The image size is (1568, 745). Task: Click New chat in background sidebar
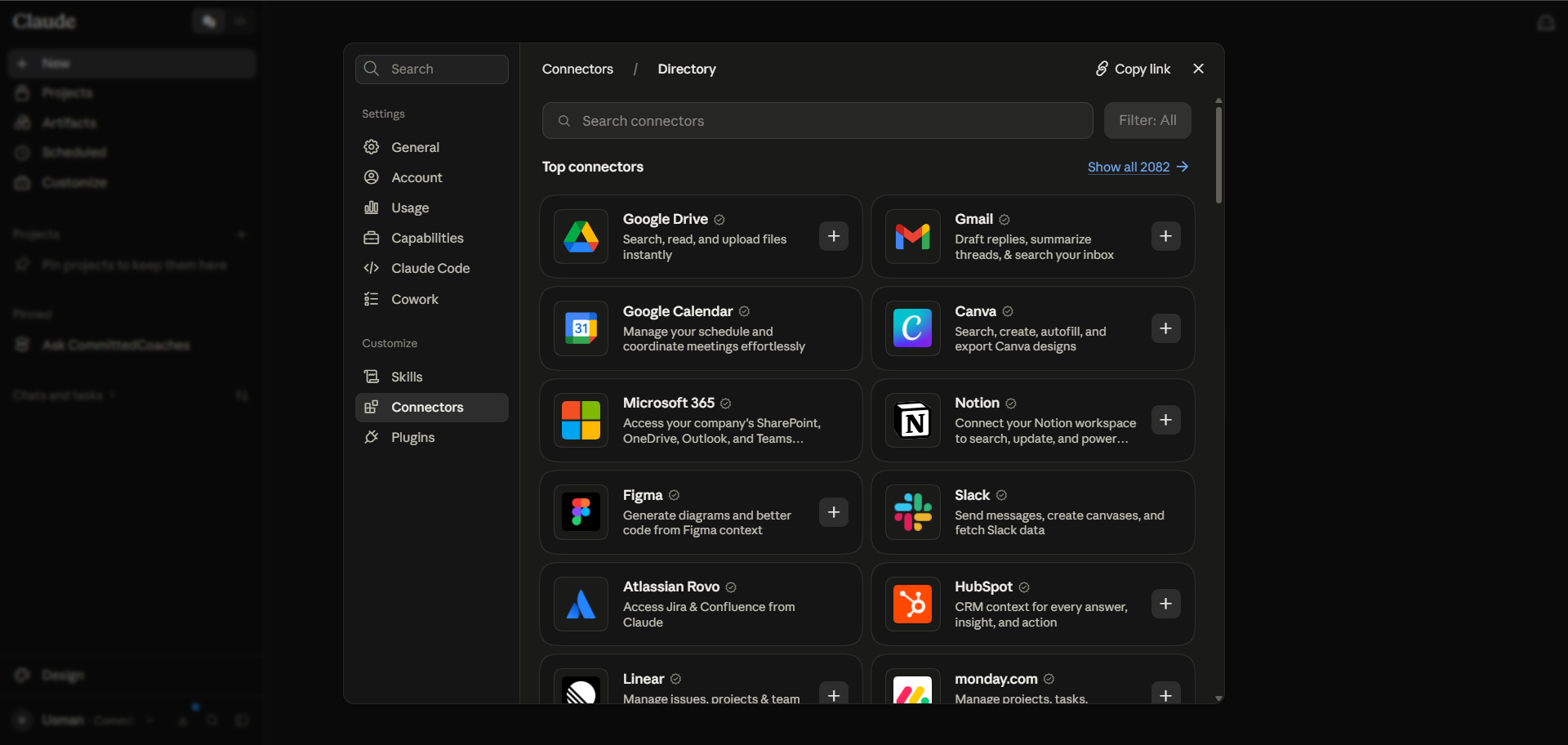coord(132,63)
